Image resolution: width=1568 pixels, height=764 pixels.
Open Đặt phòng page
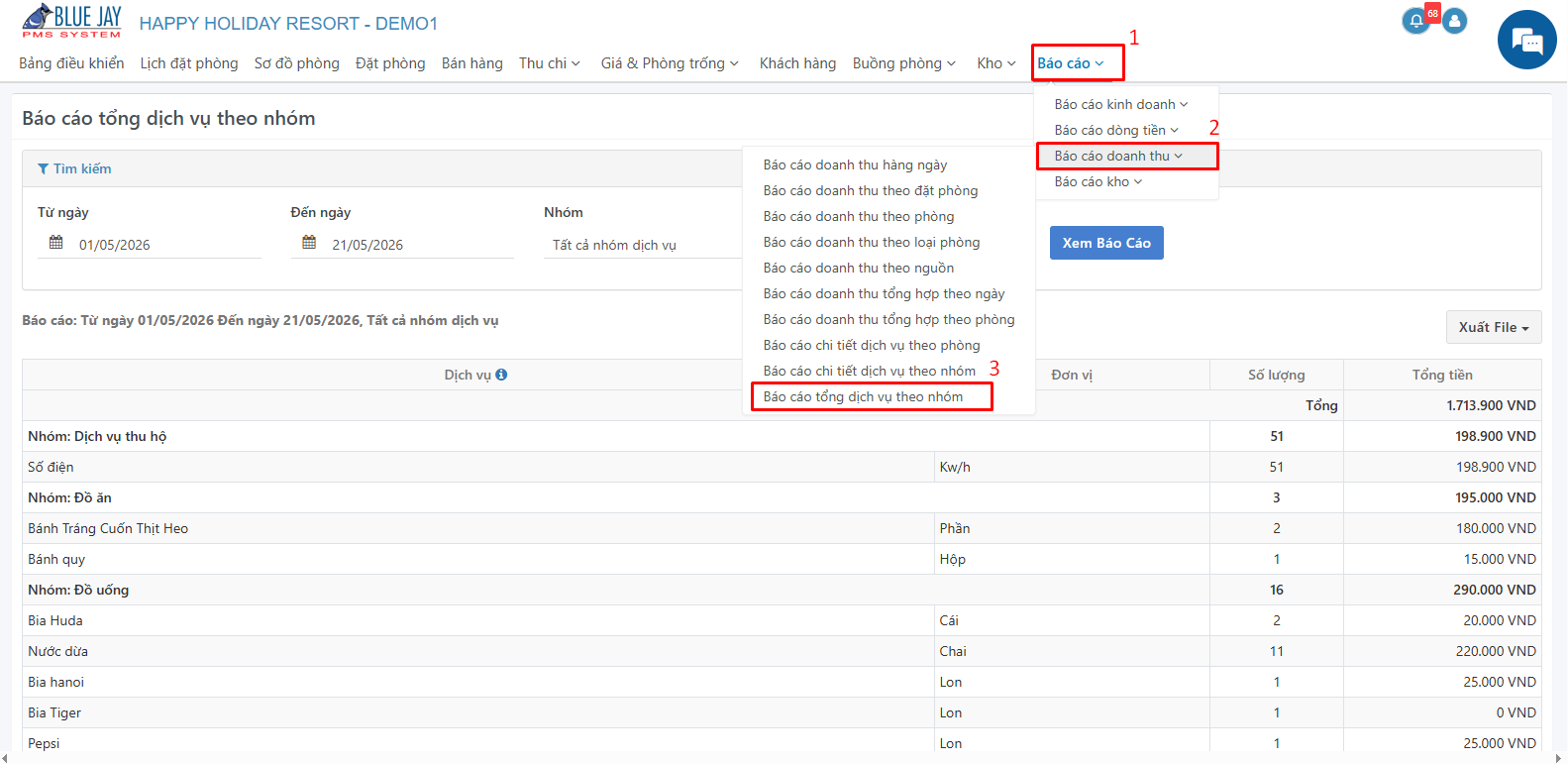[x=390, y=63]
